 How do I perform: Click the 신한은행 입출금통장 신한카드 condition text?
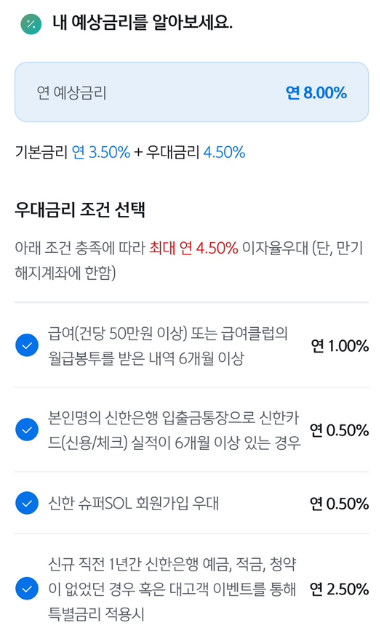(174, 430)
